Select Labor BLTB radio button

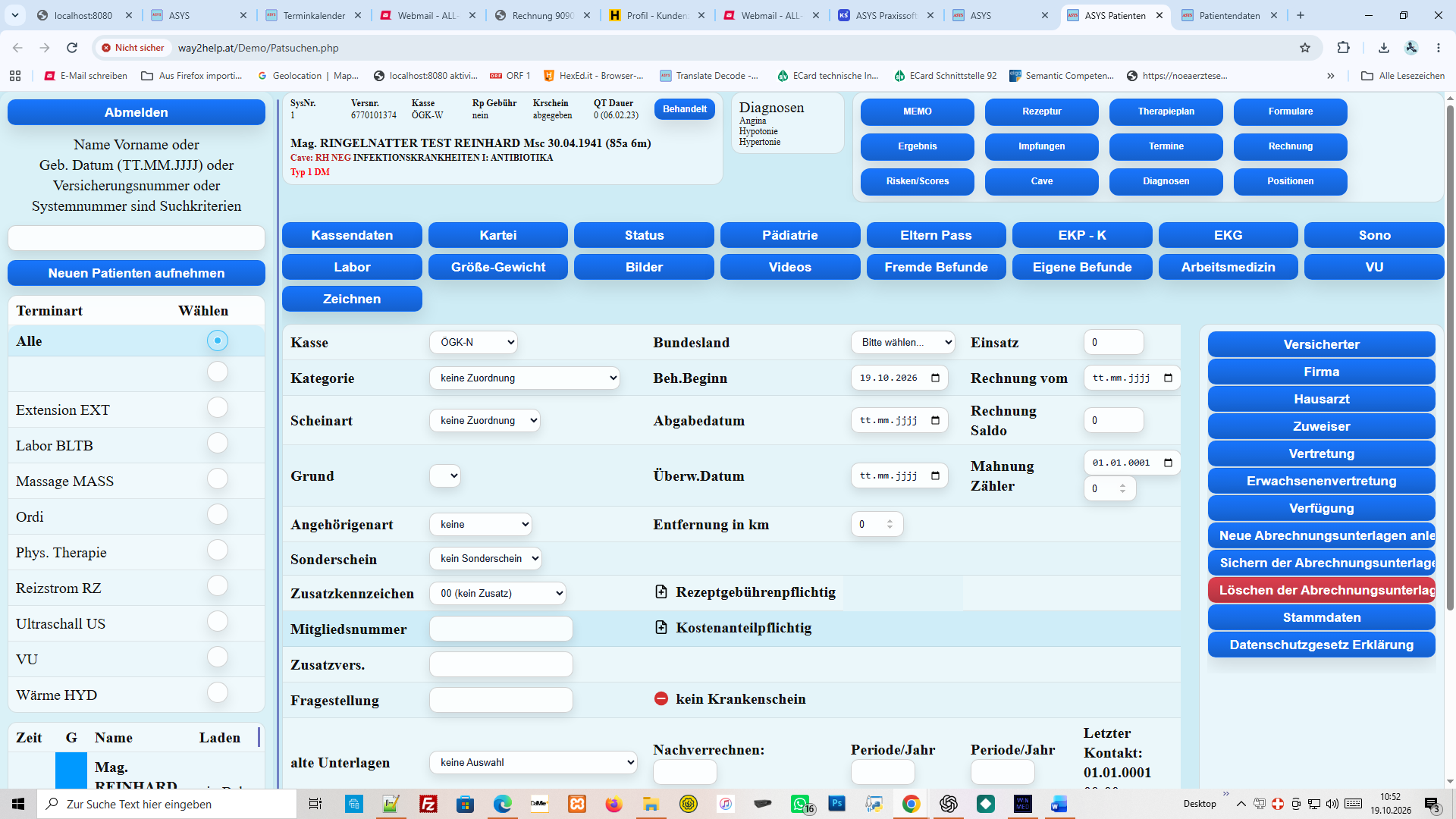point(218,444)
